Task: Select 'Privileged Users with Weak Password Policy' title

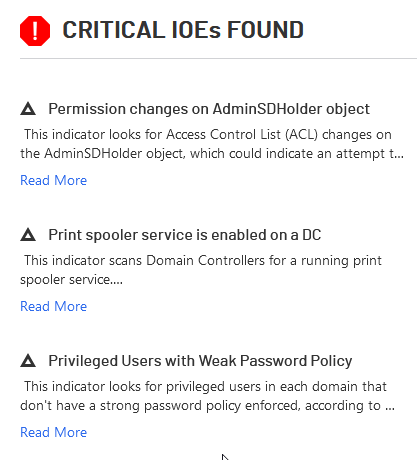Action: (200, 361)
